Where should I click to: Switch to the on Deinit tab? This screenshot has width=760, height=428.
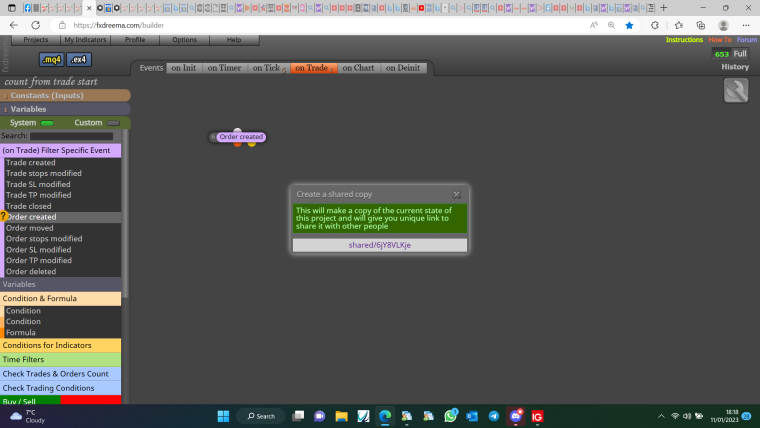pos(403,68)
